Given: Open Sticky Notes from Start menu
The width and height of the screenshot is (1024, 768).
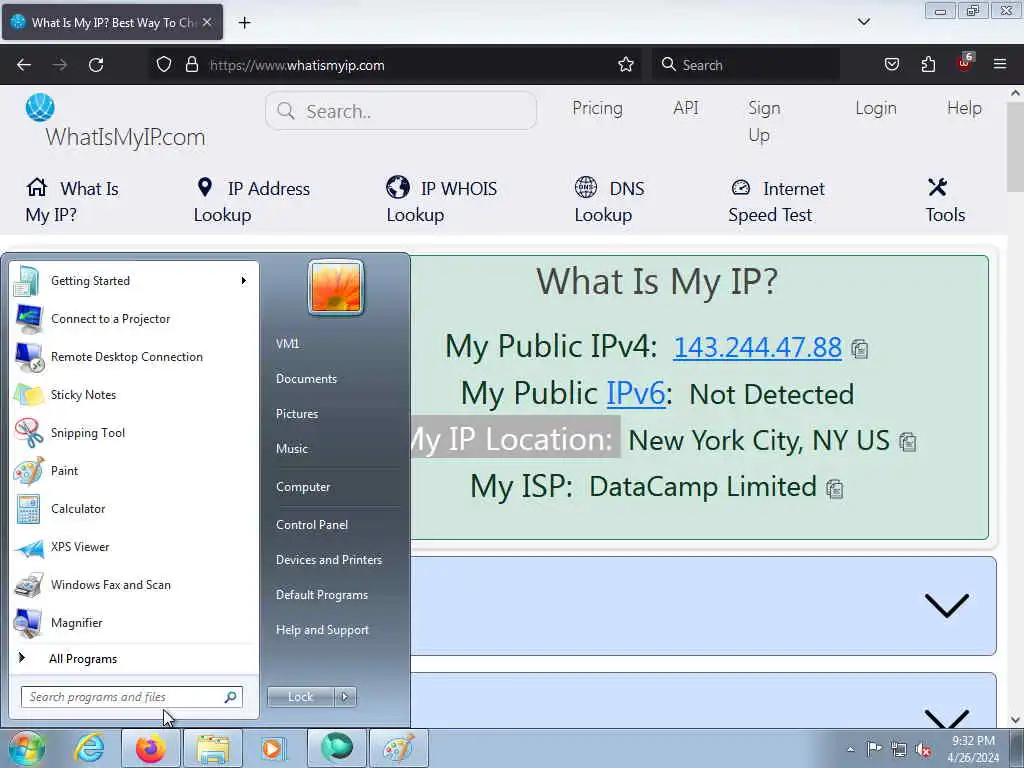Looking at the screenshot, I should coord(134,394).
